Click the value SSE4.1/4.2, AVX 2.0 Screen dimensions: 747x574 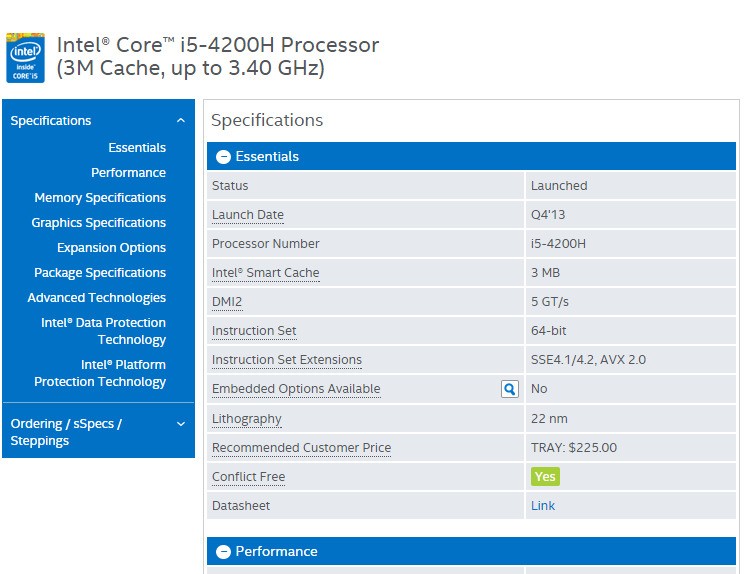588,360
